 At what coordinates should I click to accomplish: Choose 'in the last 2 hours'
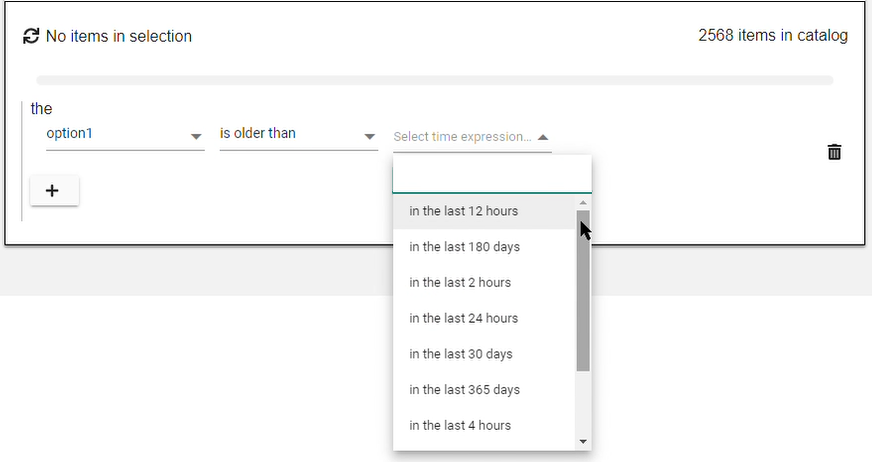(460, 283)
